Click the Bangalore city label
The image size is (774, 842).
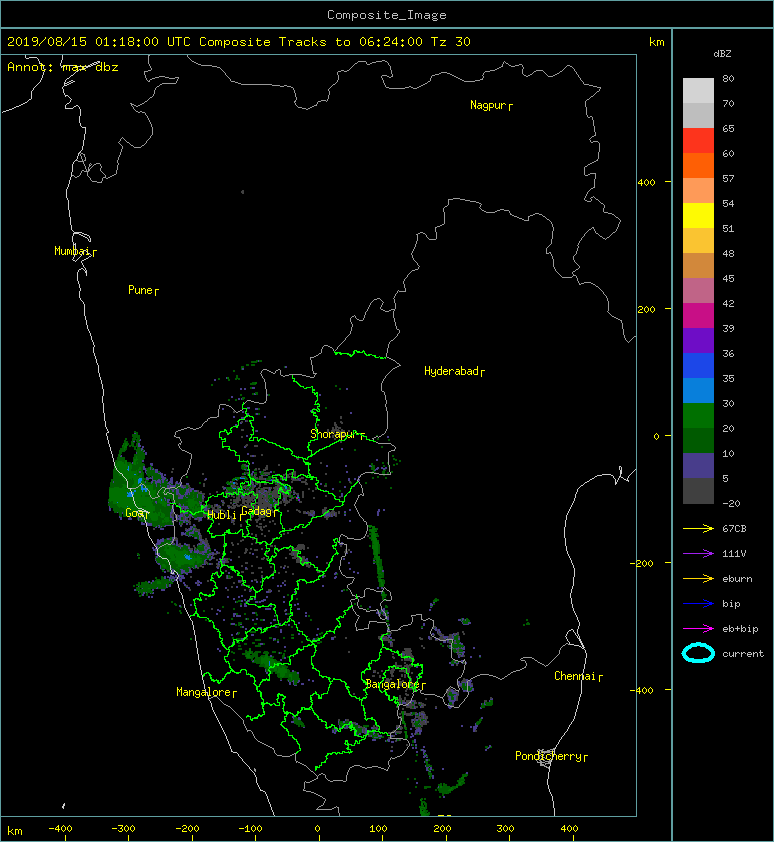click(392, 684)
